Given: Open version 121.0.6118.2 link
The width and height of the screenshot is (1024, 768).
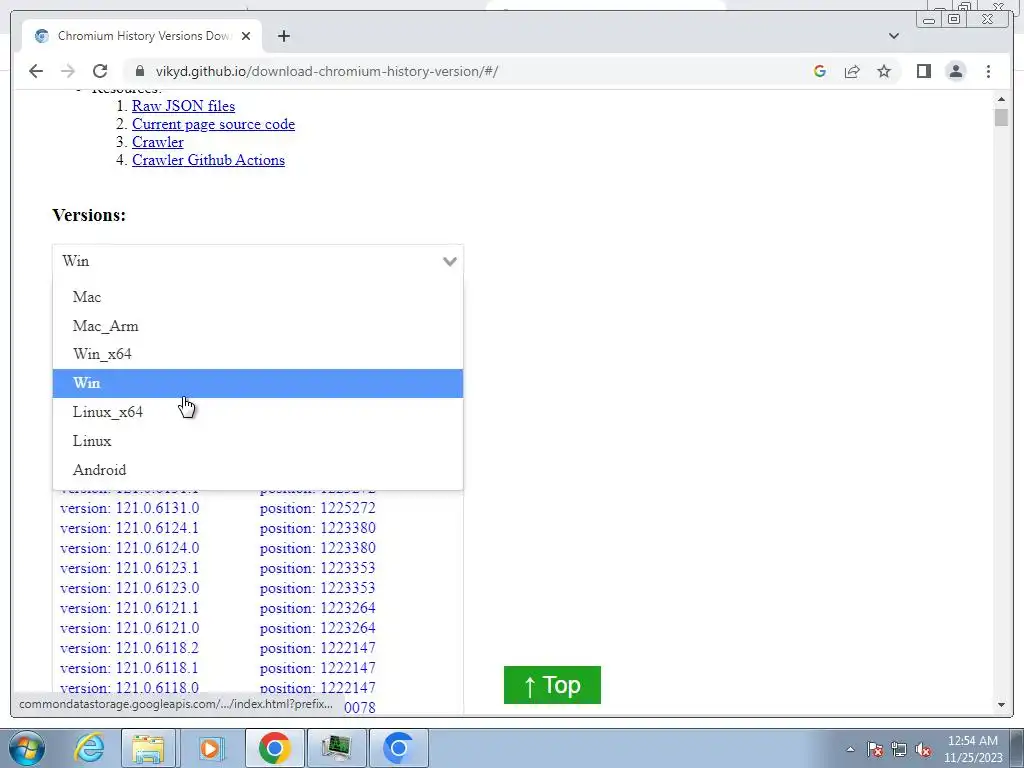Looking at the screenshot, I should [129, 648].
